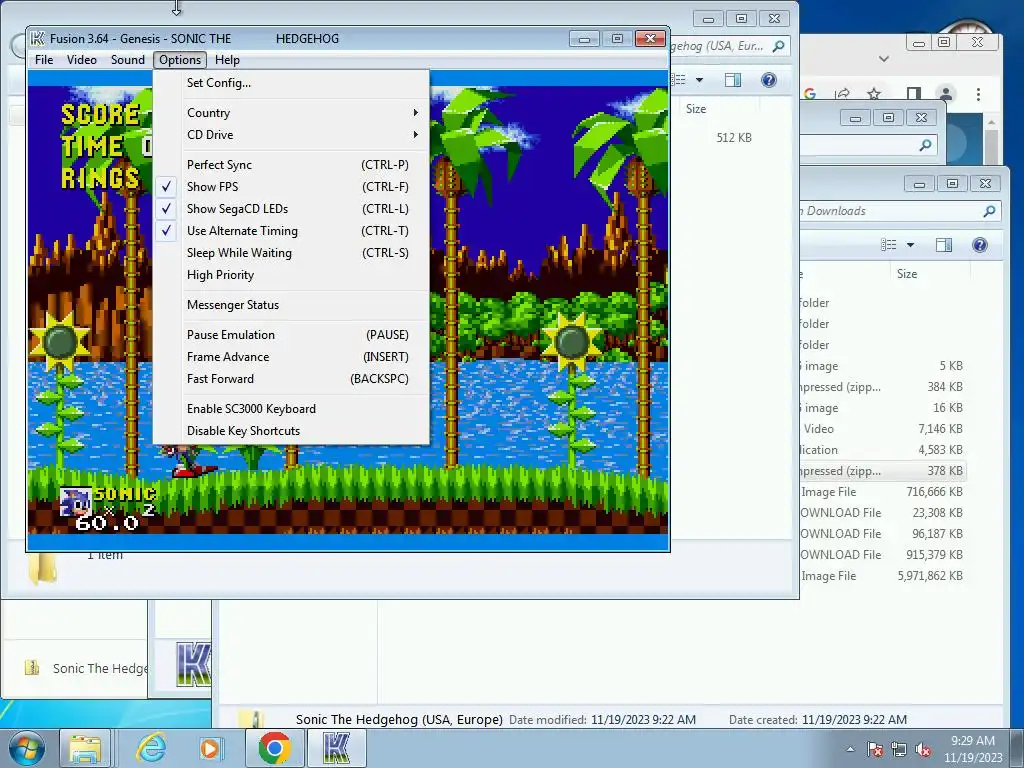Open help icon in Downloads window
Screen dimensions: 1024x768
coord(980,245)
